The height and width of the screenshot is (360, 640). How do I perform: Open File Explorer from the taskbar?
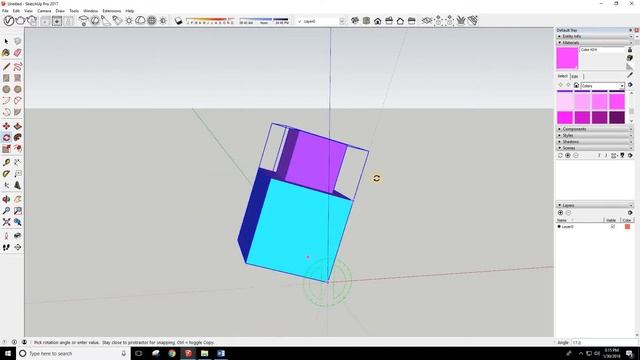(204, 353)
